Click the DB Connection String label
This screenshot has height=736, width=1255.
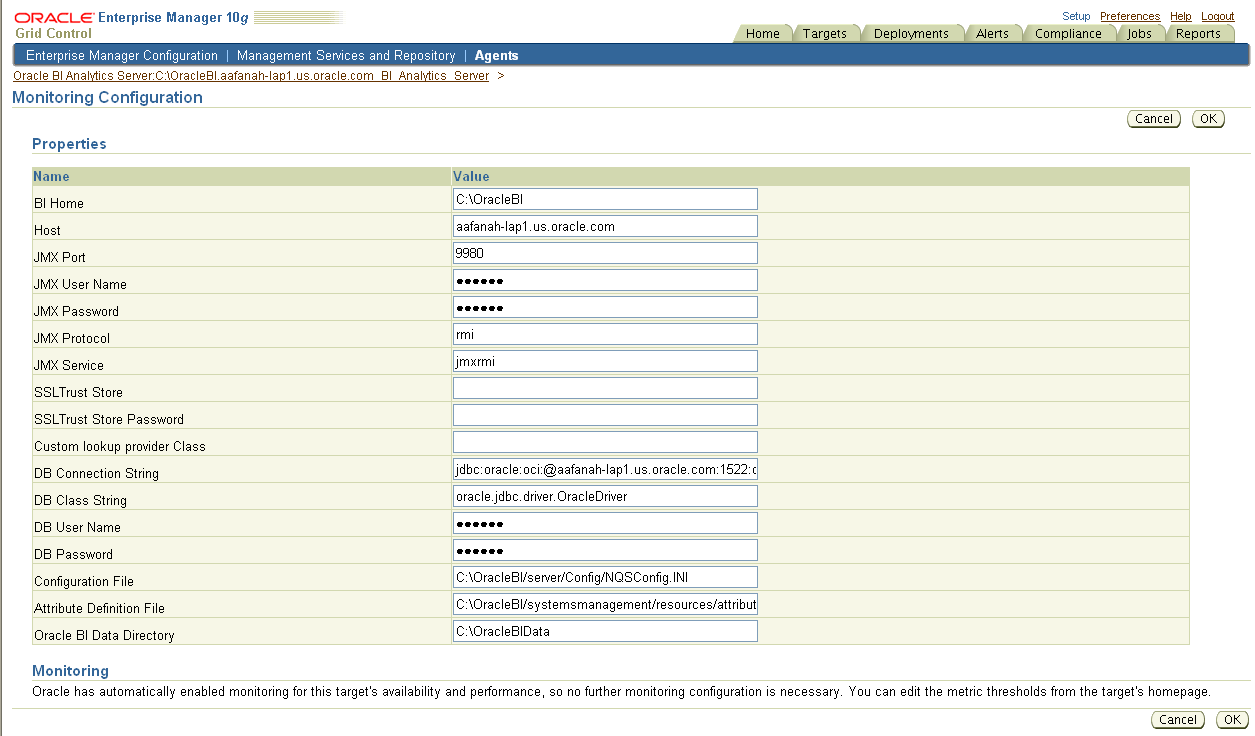(x=96, y=473)
